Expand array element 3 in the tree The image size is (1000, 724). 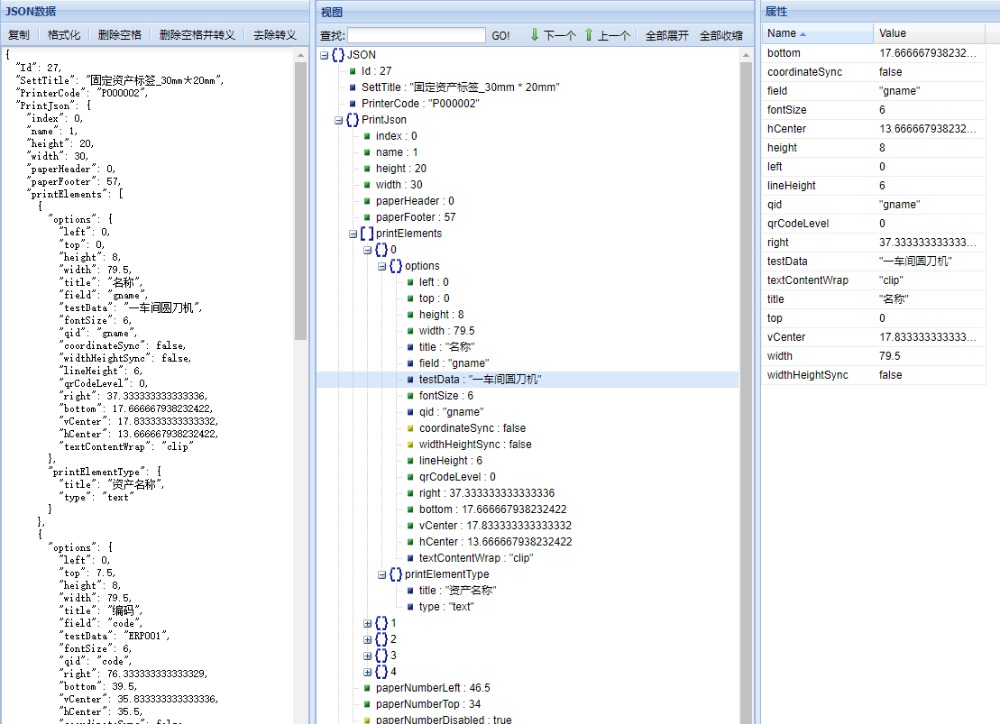click(367, 655)
